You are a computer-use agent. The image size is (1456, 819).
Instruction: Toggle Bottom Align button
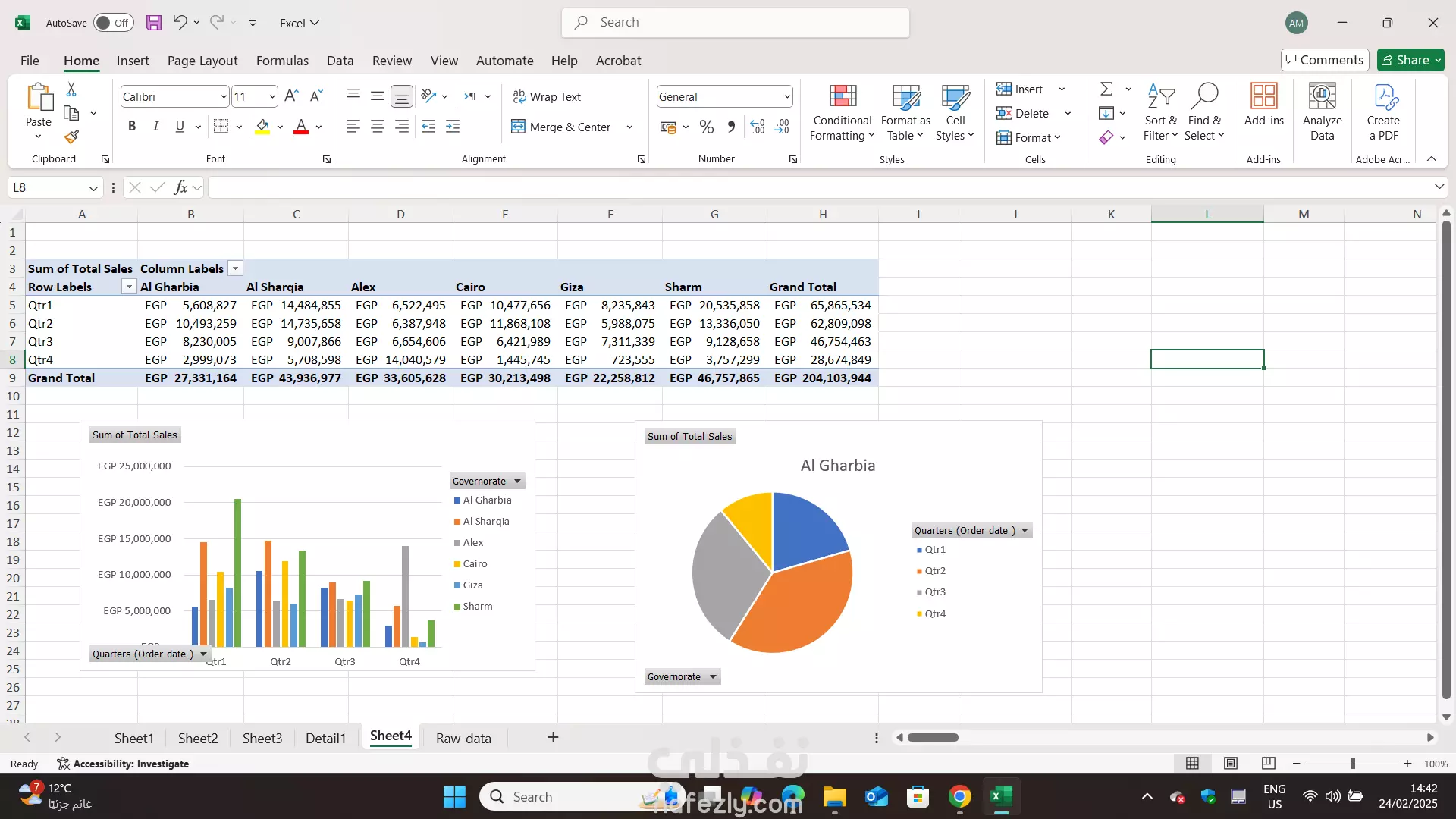pyautogui.click(x=402, y=96)
